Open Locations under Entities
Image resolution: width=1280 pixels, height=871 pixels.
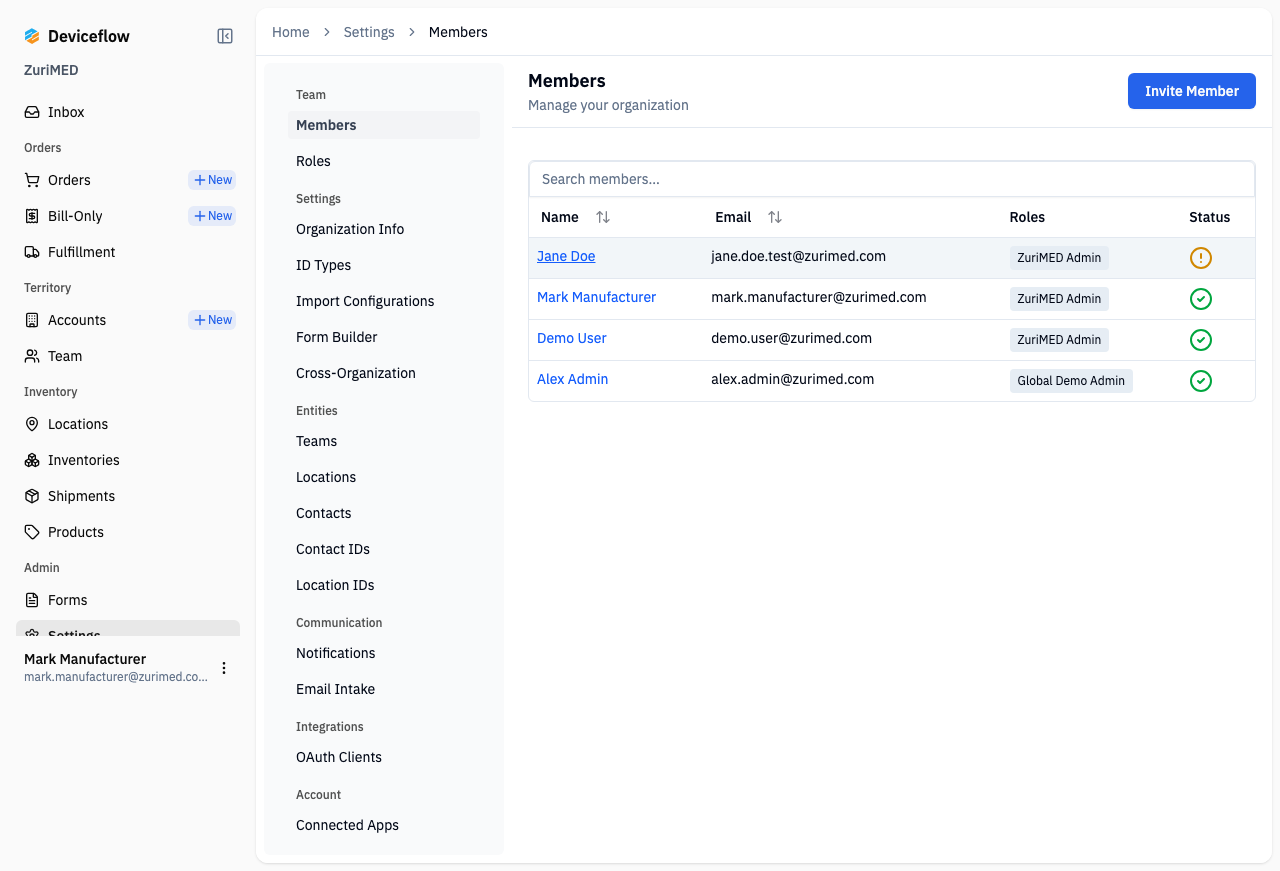pyautogui.click(x=384, y=477)
